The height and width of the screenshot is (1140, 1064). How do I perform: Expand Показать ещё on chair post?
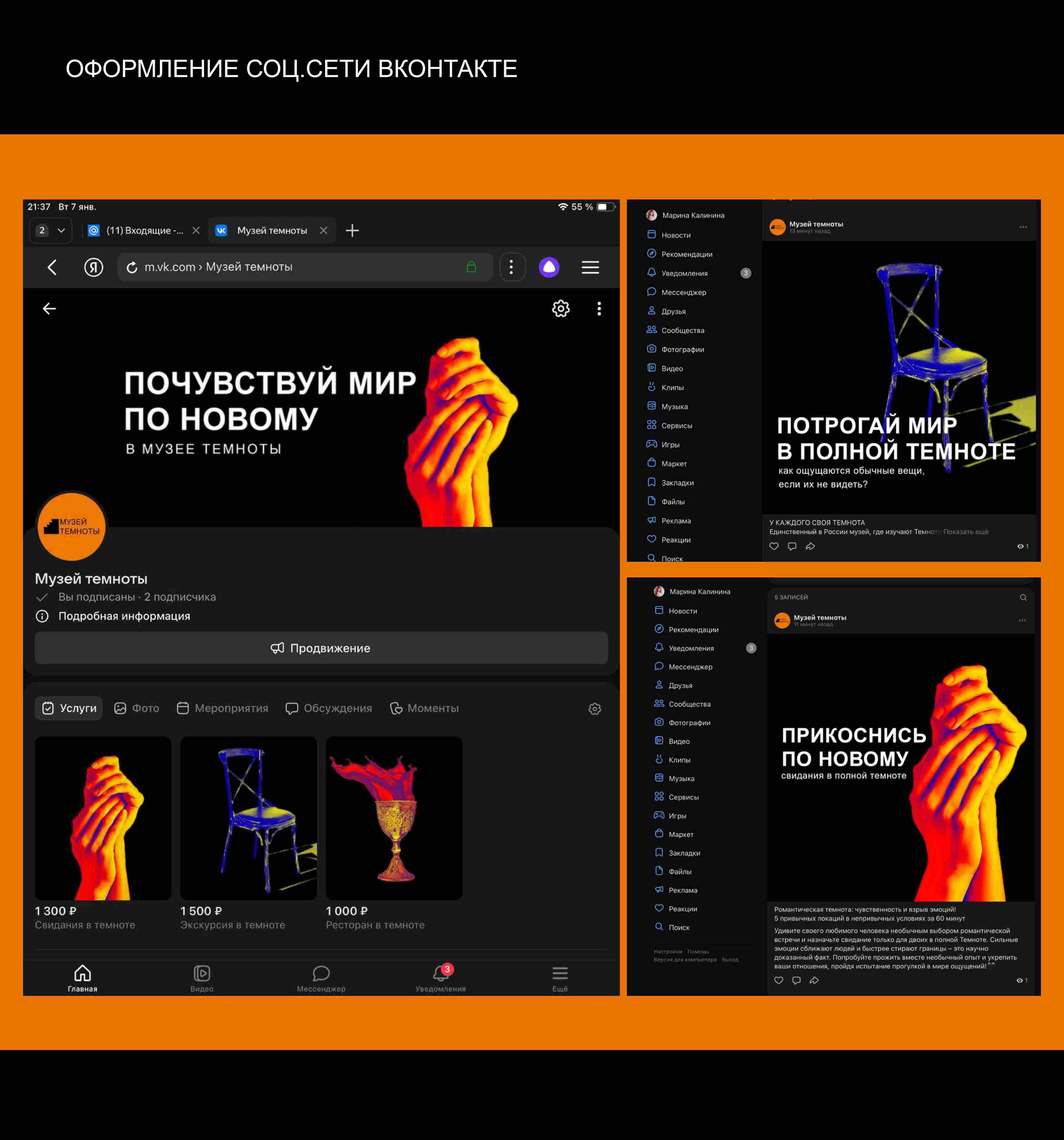965,532
